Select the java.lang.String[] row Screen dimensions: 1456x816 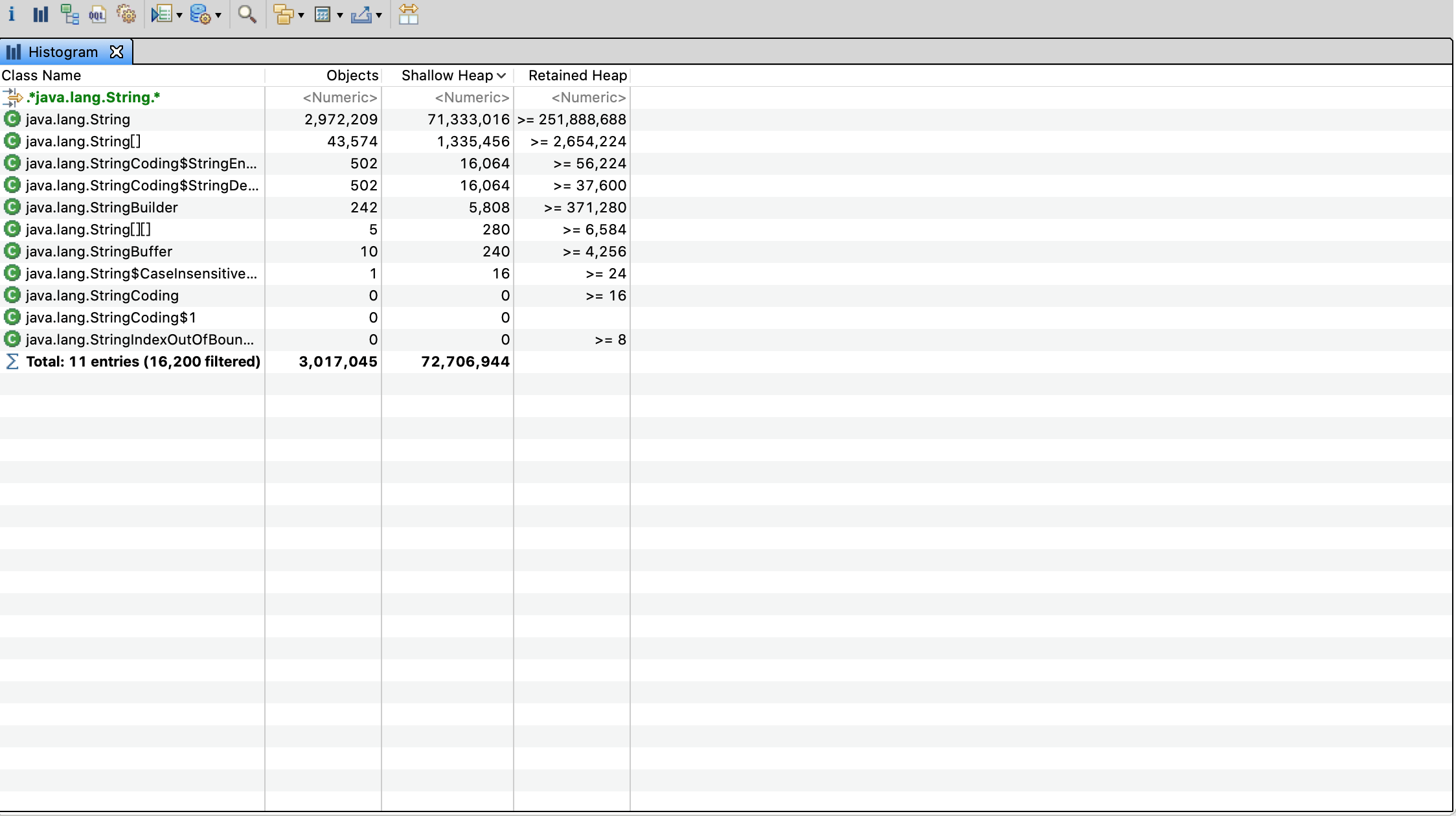(x=315, y=141)
